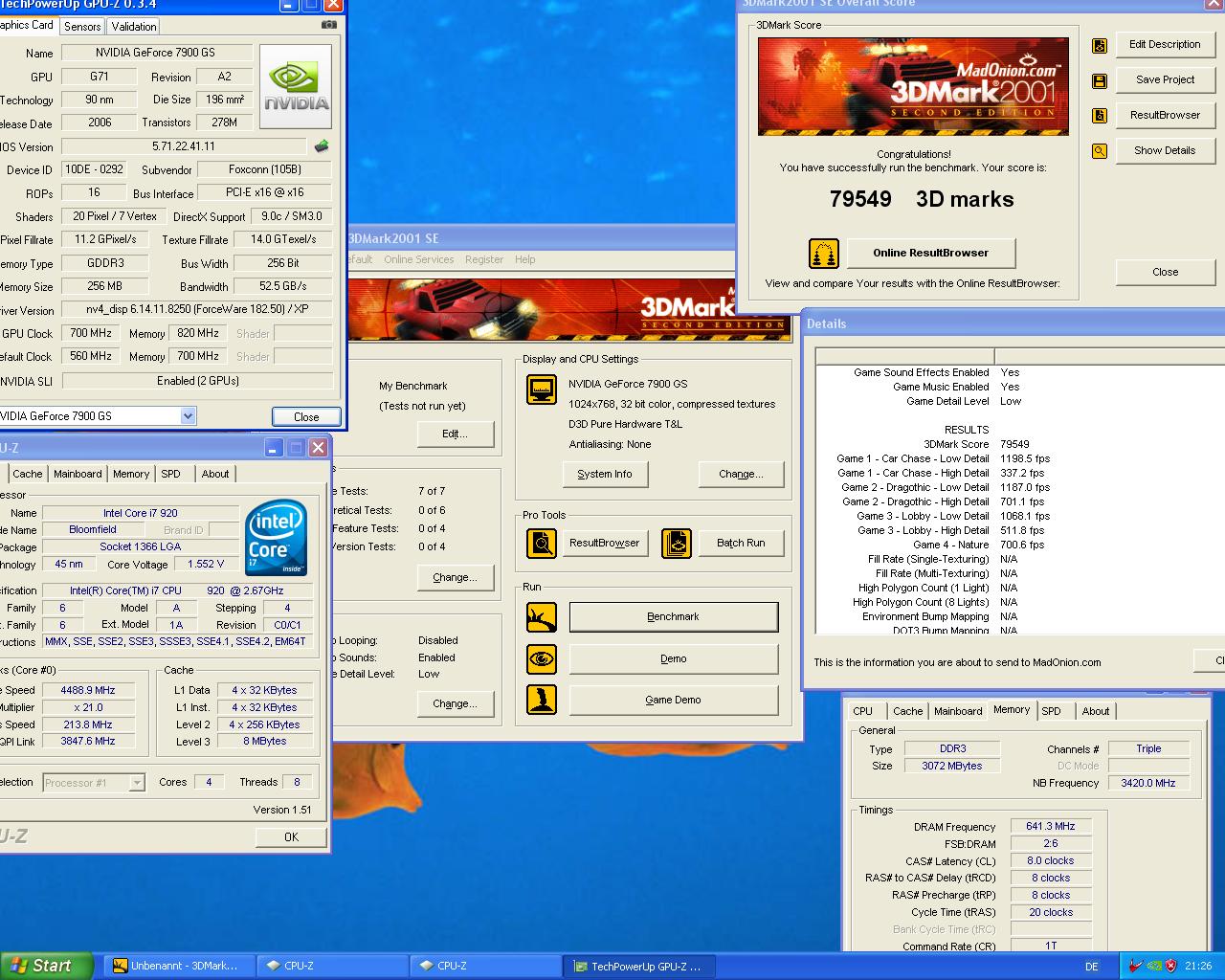Click the Edit... button for My Benchmark
This screenshot has width=1225, height=980.
456,434
